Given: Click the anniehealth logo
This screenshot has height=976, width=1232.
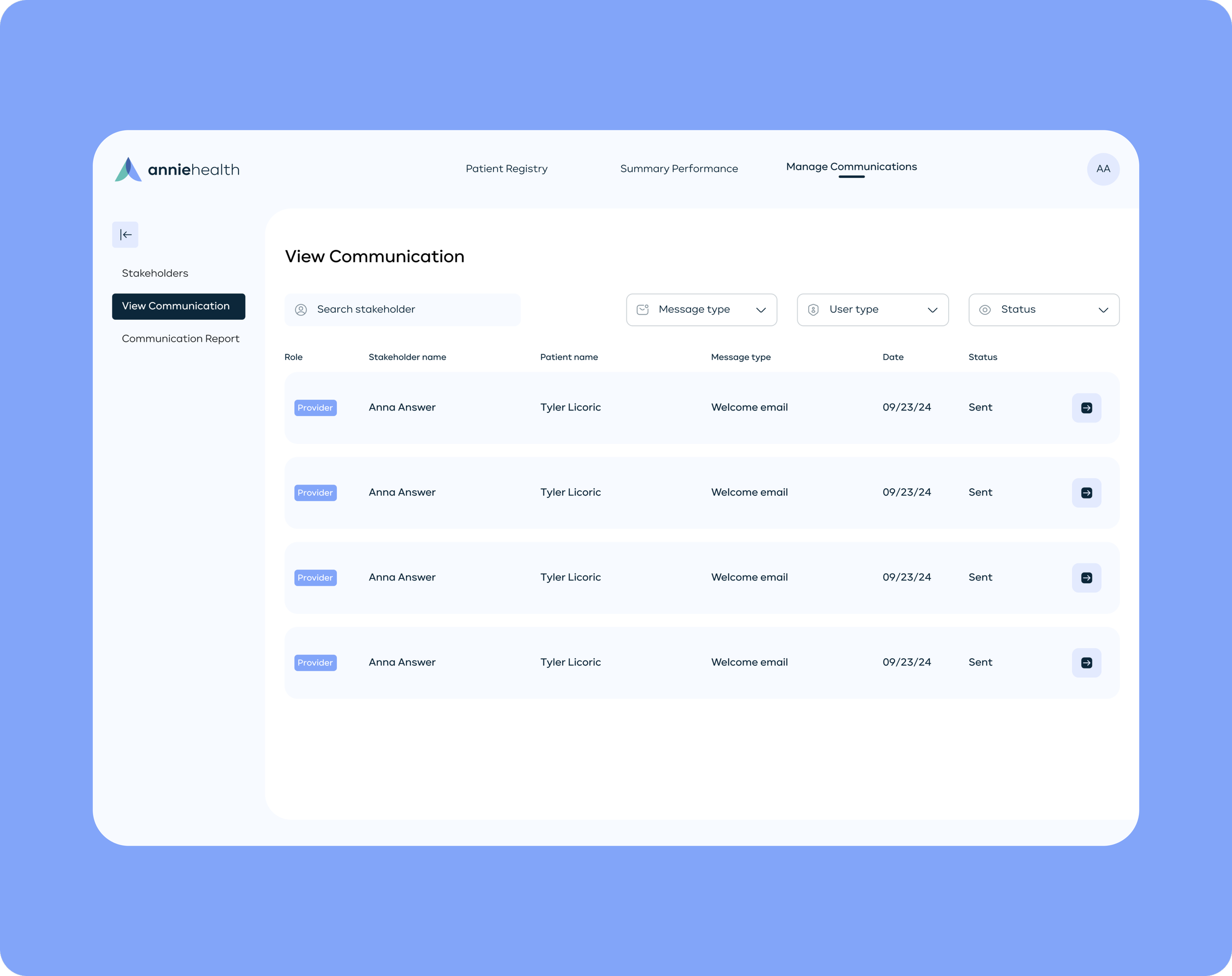Looking at the screenshot, I should (x=177, y=169).
